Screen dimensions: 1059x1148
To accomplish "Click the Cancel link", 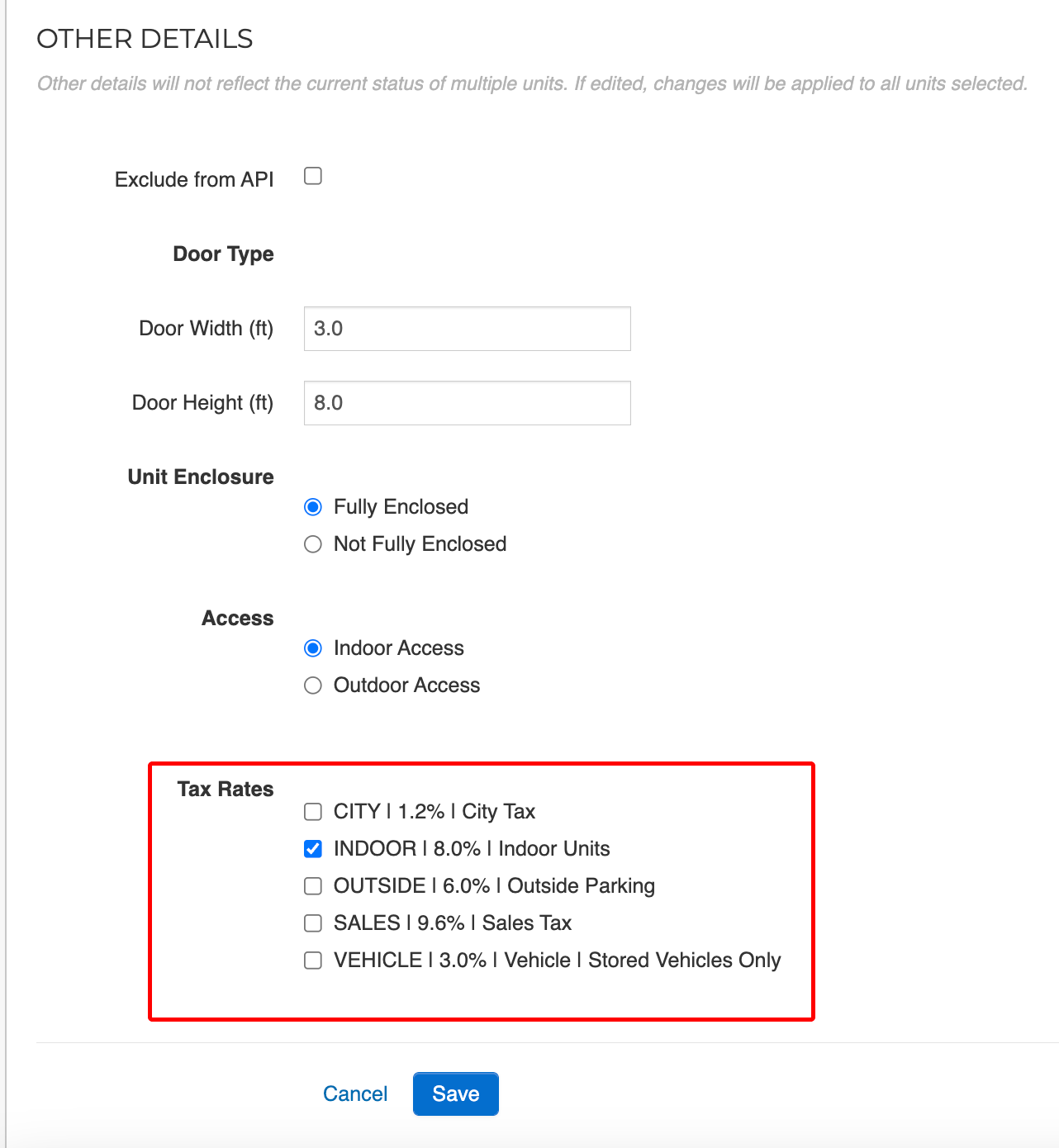I will coord(355,1093).
